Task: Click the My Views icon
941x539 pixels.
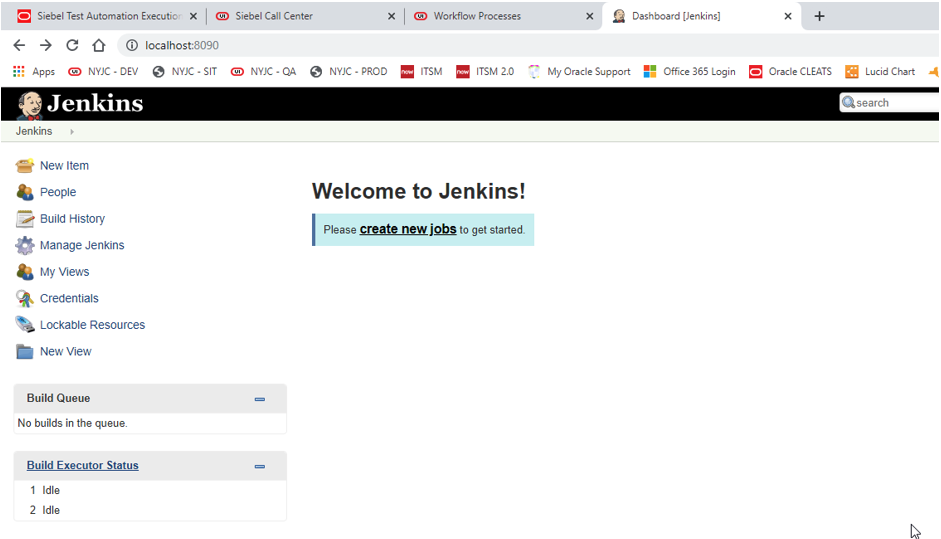Action: [25, 272]
